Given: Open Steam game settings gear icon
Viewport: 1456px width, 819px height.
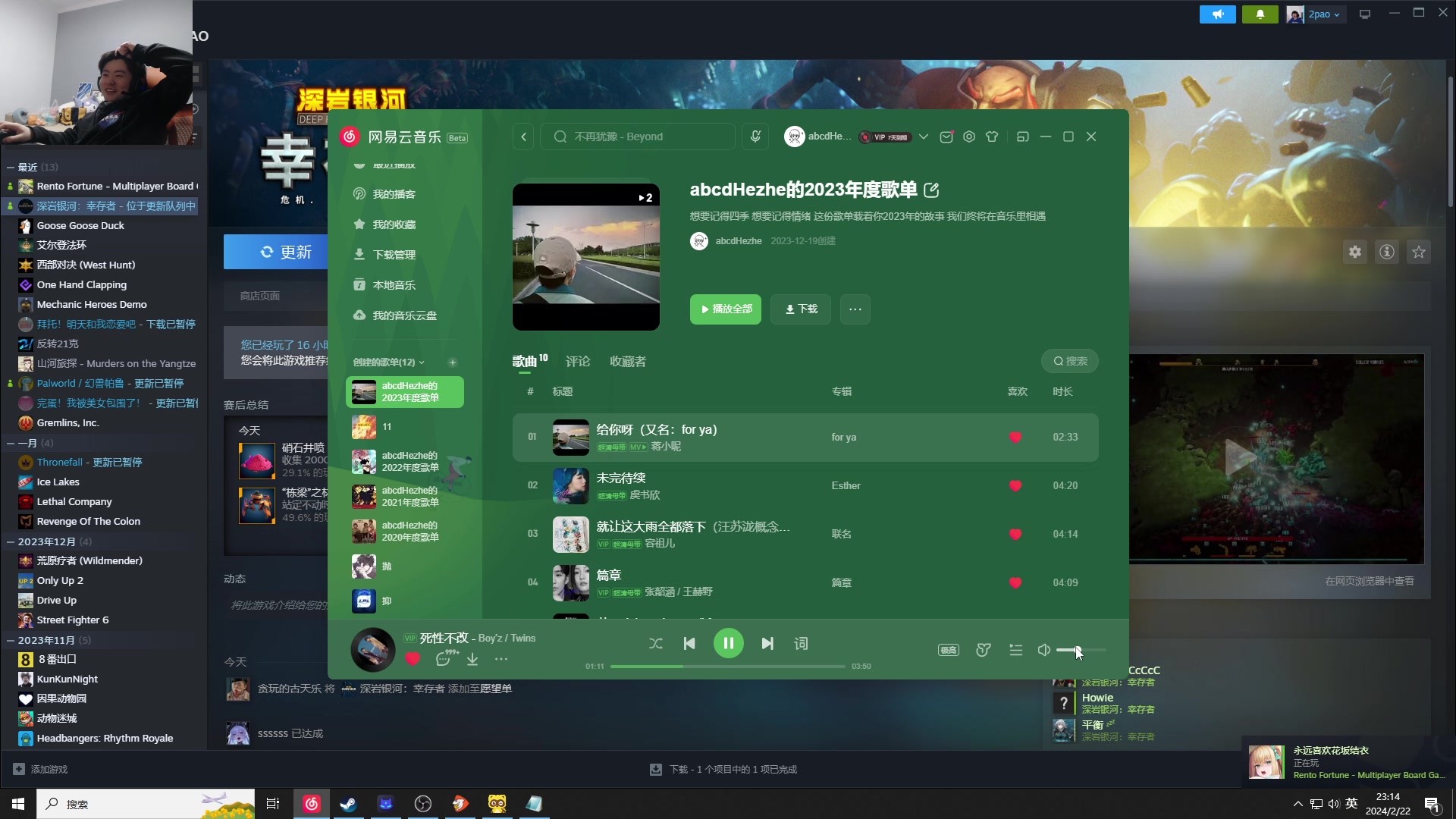Looking at the screenshot, I should click(x=1355, y=252).
